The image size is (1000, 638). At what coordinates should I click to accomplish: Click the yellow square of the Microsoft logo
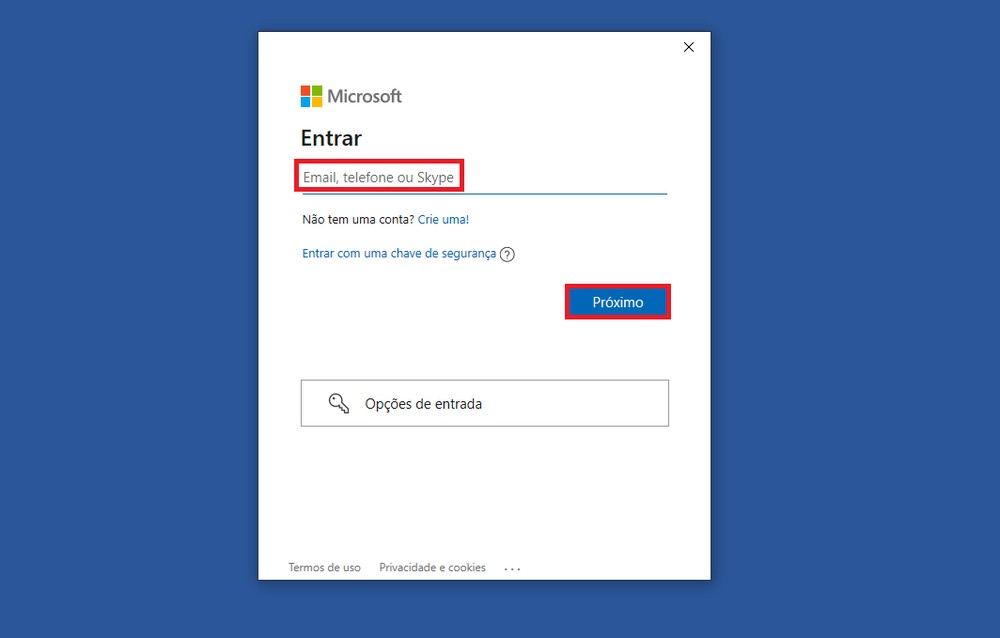click(317, 102)
